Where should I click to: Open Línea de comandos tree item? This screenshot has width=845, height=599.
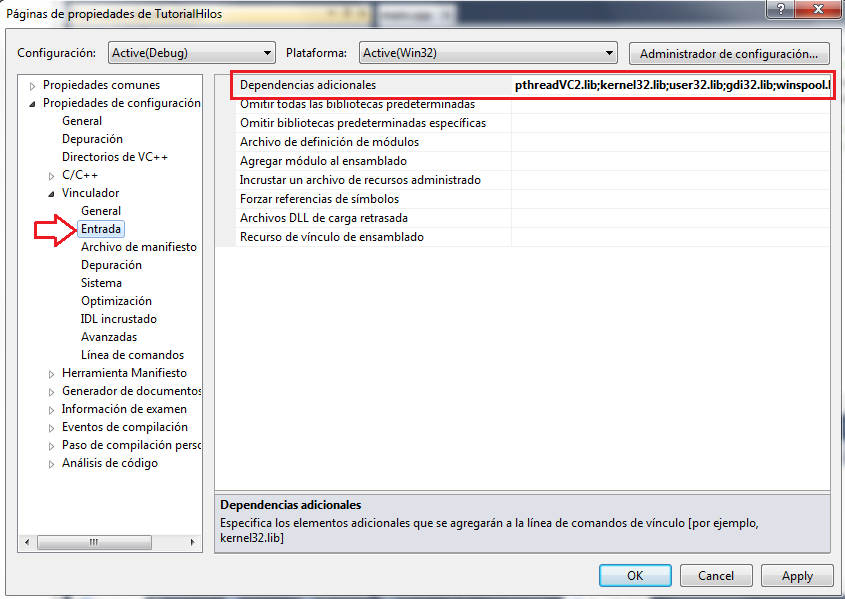[132, 355]
